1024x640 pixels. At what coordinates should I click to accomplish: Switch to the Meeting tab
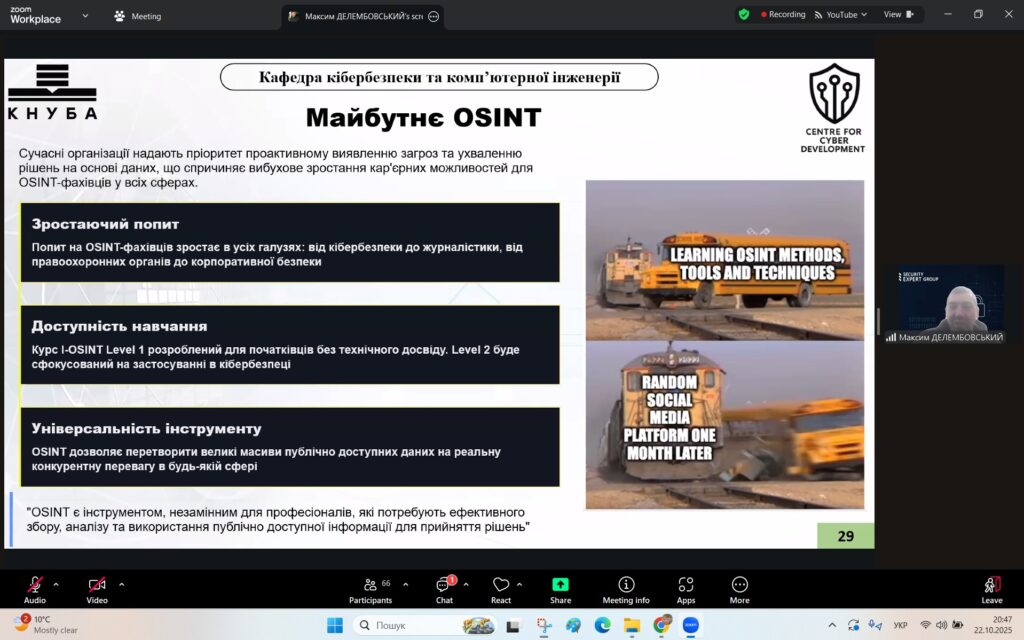point(138,16)
